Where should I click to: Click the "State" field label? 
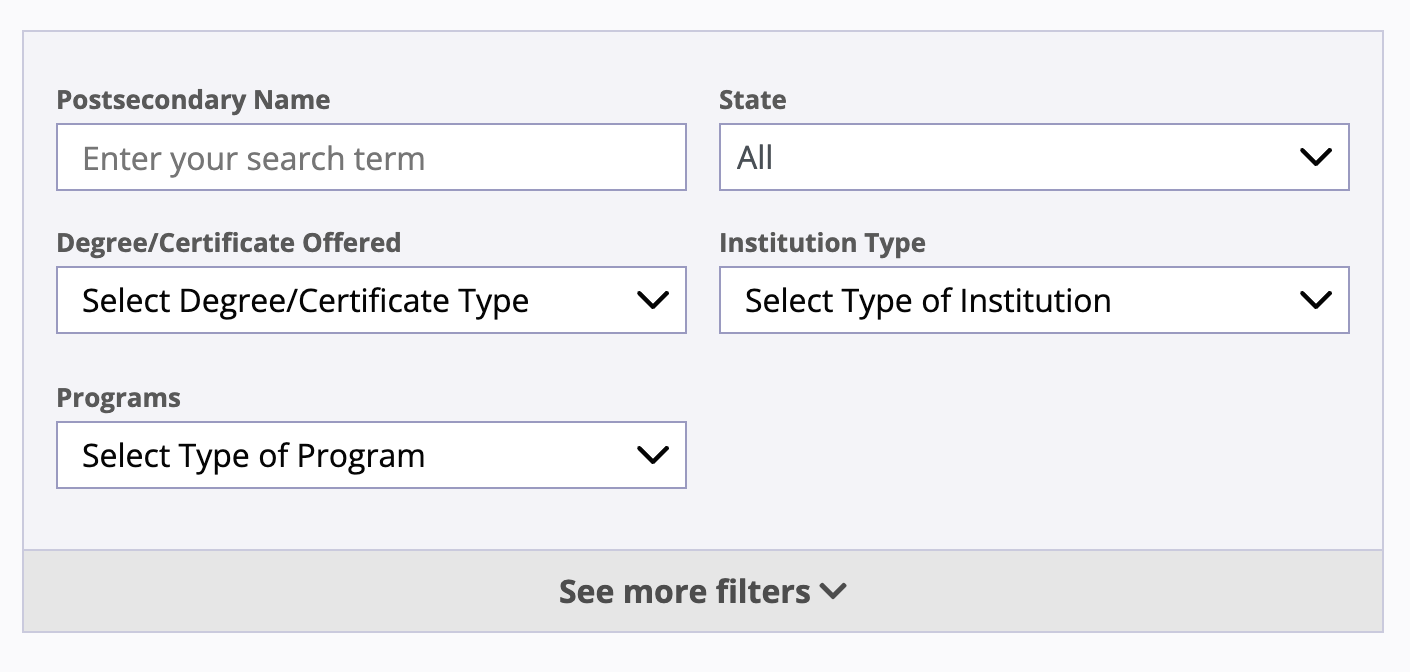pyautogui.click(x=752, y=100)
